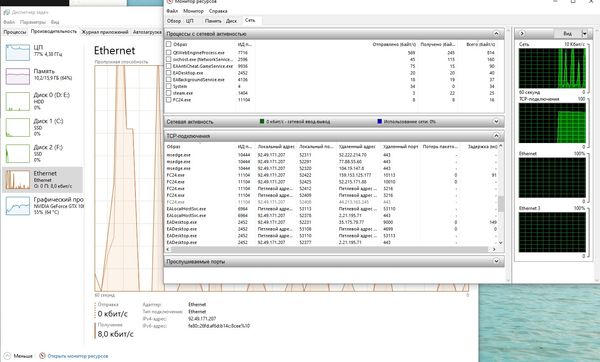This screenshot has height=362, width=600.
Task: Click EADesktop.exe row with remote port 9000
Action: [x=331, y=222]
